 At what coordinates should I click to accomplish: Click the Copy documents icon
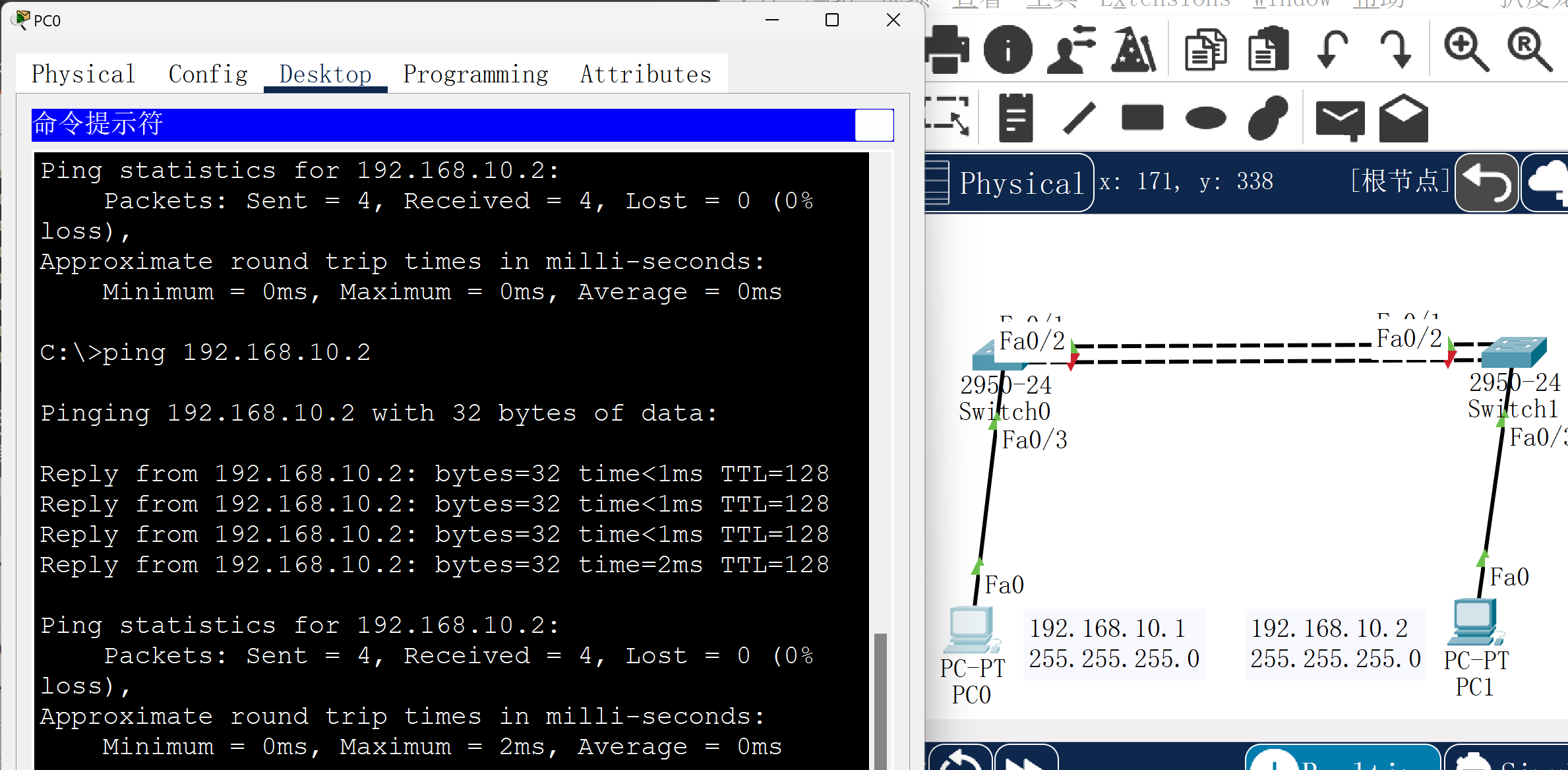(1205, 49)
